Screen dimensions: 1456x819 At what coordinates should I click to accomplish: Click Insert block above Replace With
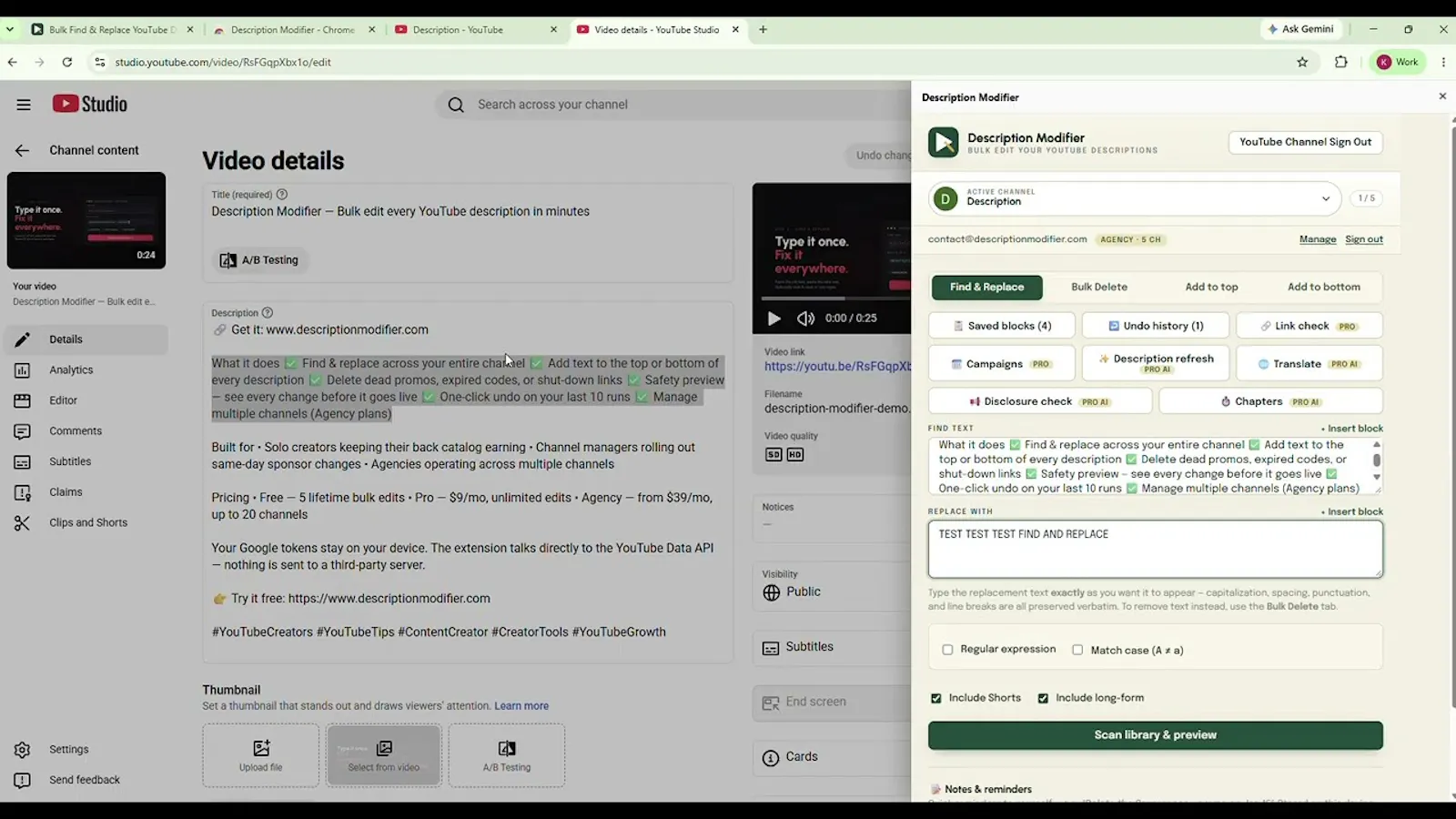point(1352,512)
